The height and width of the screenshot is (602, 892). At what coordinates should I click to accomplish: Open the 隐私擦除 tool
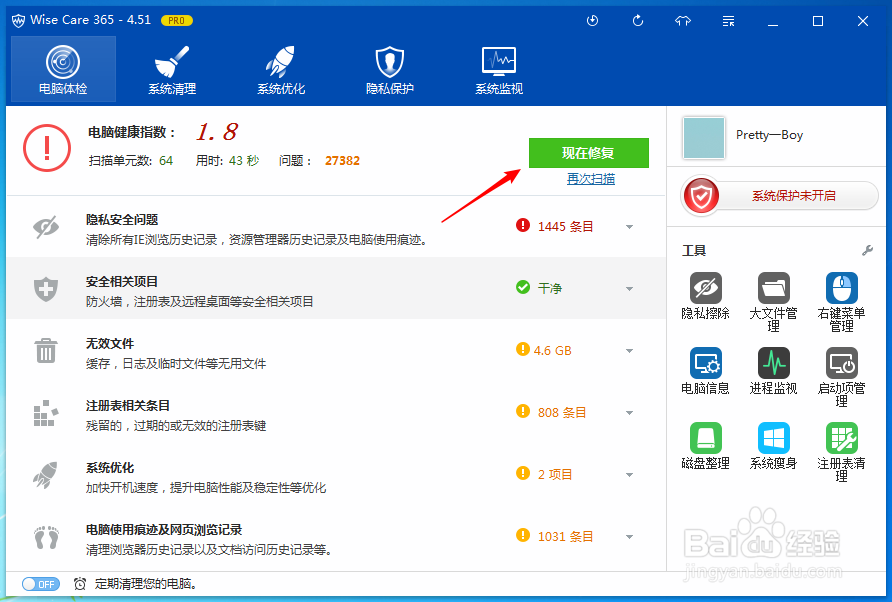pyautogui.click(x=705, y=296)
